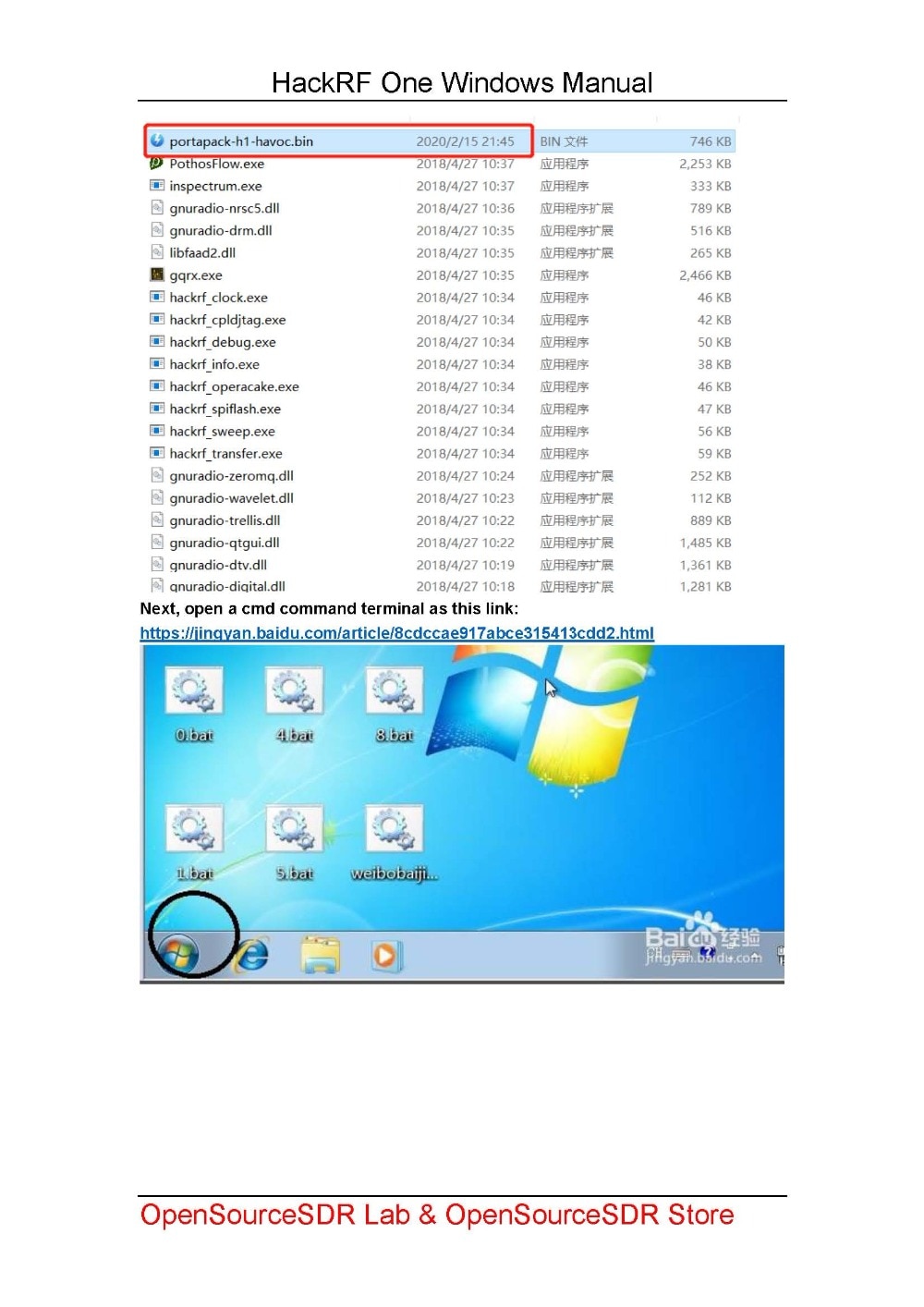Click the inspectrum.exe file icon
Screen dimensions: 924x1307
[157, 186]
